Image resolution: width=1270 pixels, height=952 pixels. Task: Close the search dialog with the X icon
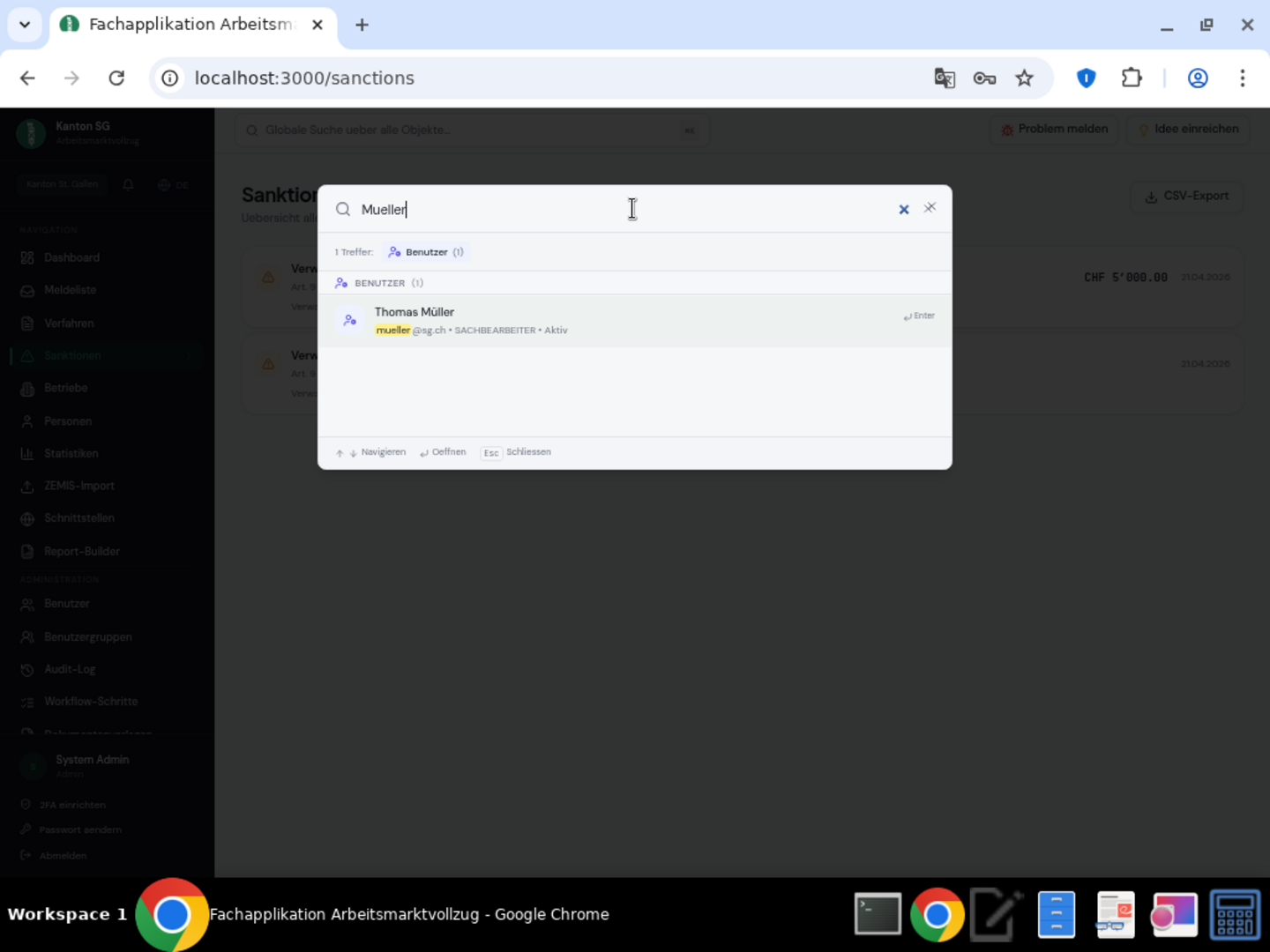pyautogui.click(x=930, y=208)
